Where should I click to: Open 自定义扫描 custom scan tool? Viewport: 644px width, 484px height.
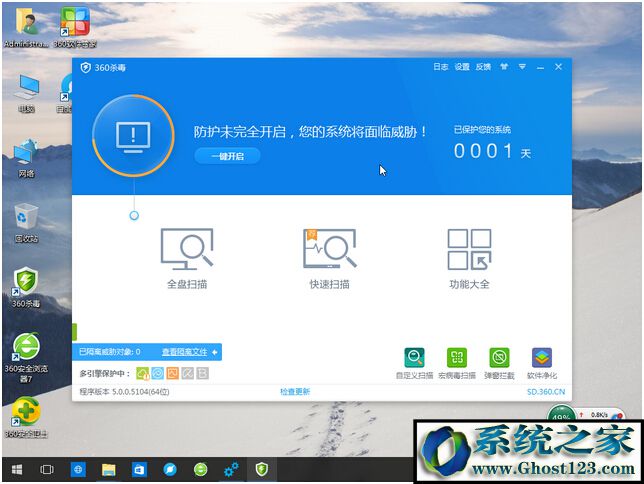tap(414, 363)
